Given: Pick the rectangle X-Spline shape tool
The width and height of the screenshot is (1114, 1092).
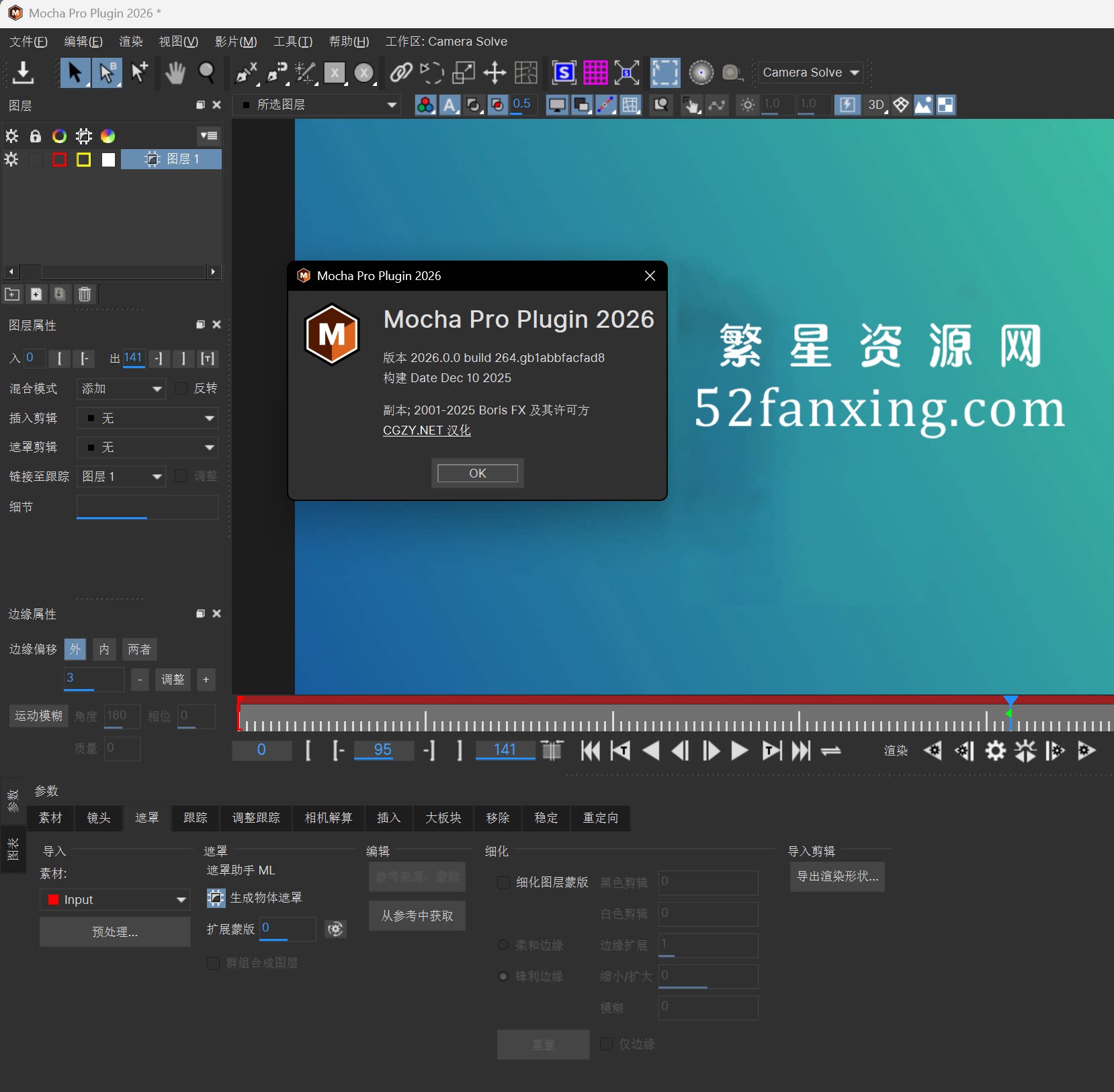Looking at the screenshot, I should point(335,73).
